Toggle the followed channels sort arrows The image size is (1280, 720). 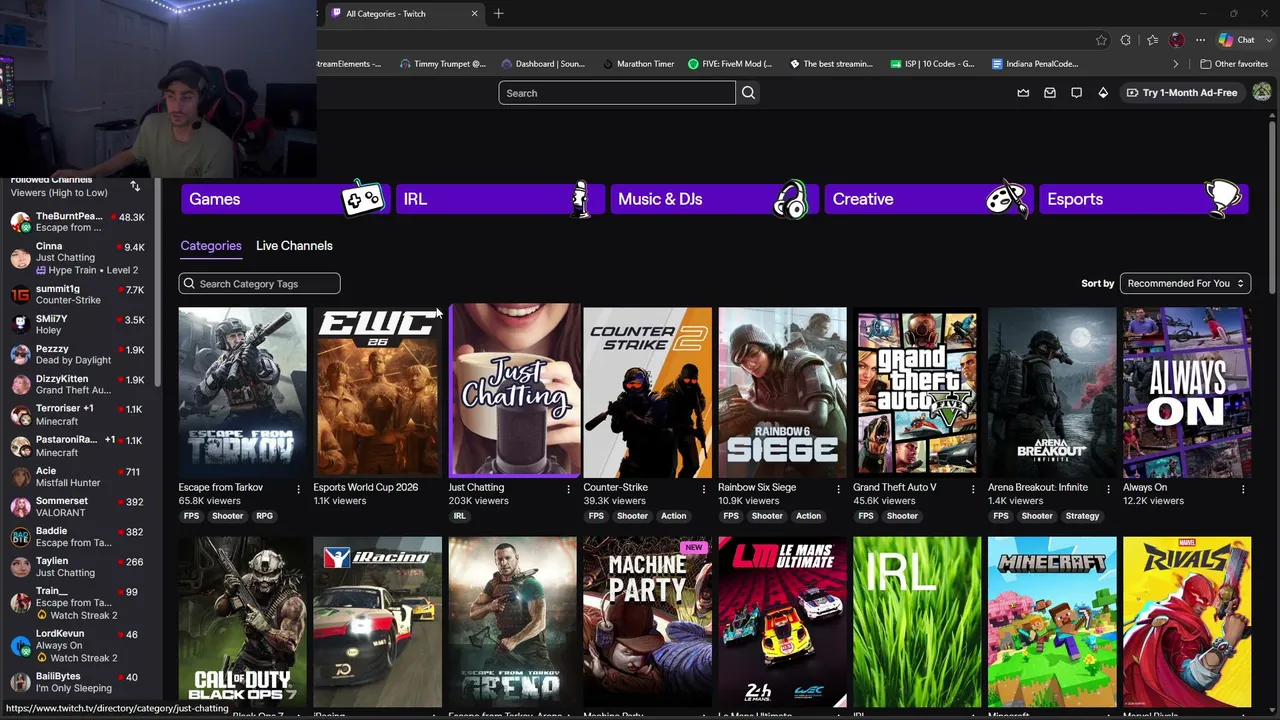coord(135,186)
